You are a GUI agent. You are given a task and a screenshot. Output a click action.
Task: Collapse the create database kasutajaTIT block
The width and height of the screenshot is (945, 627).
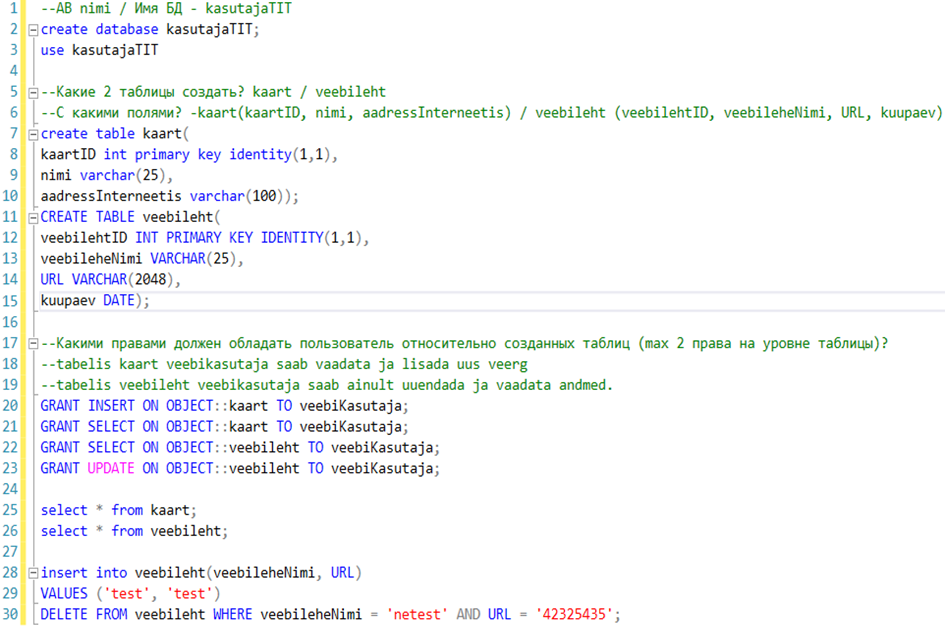click(34, 30)
